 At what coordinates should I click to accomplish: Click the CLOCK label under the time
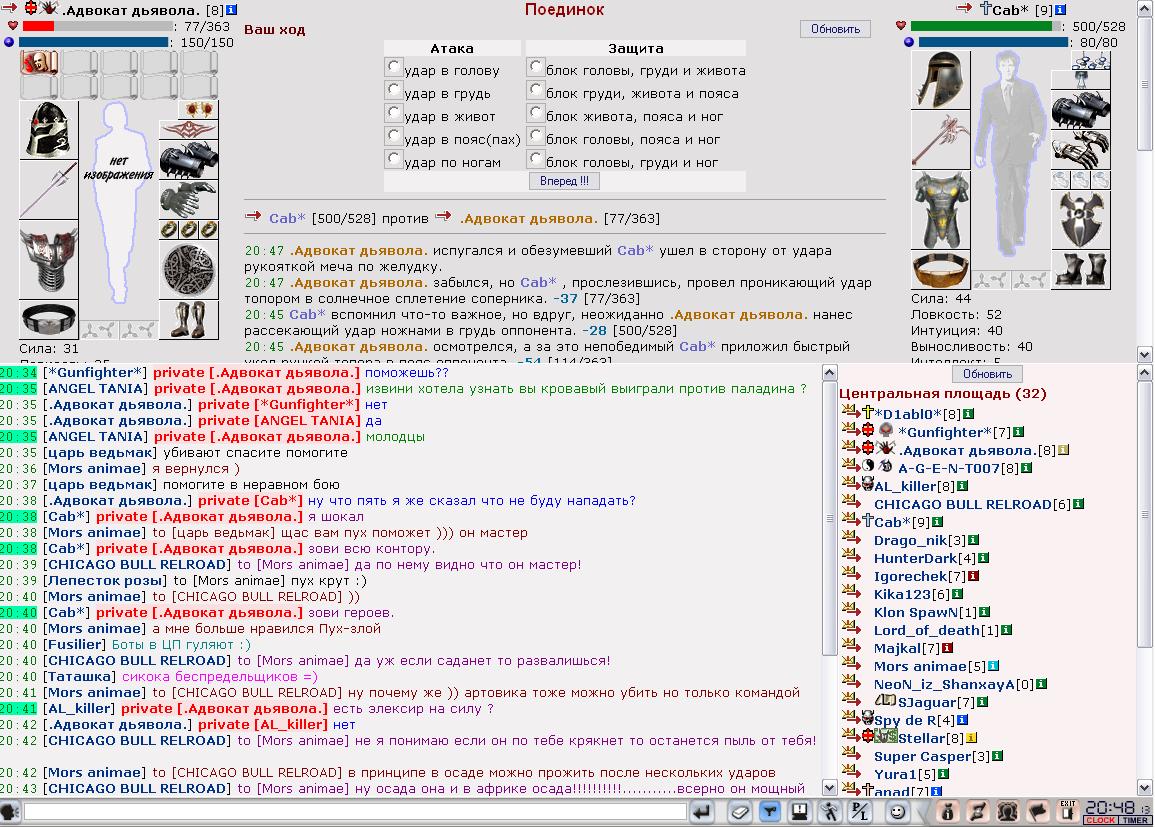tap(1100, 820)
